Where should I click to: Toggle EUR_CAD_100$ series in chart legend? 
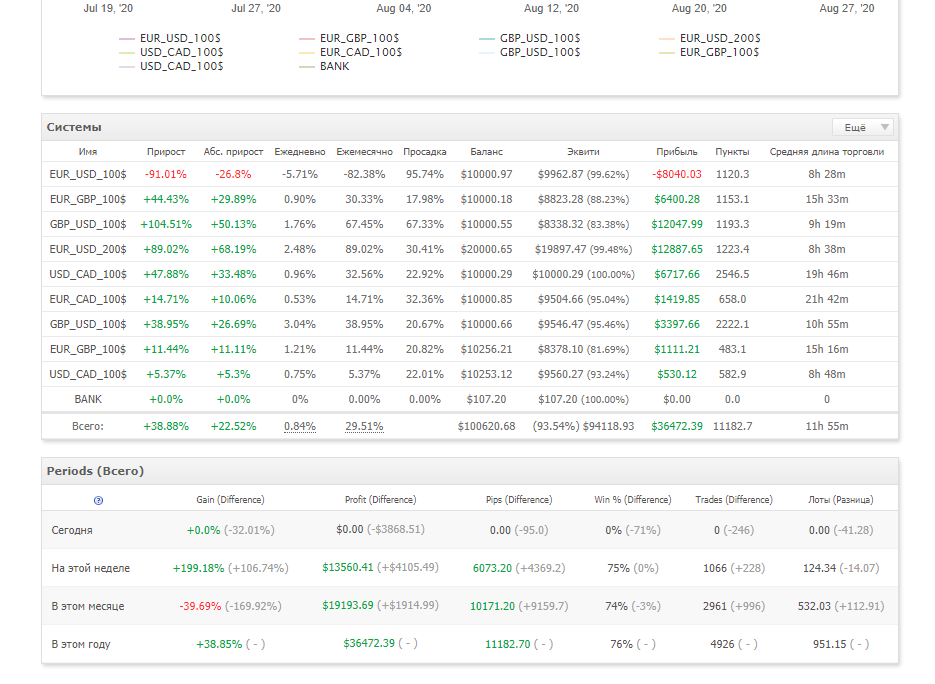point(361,52)
